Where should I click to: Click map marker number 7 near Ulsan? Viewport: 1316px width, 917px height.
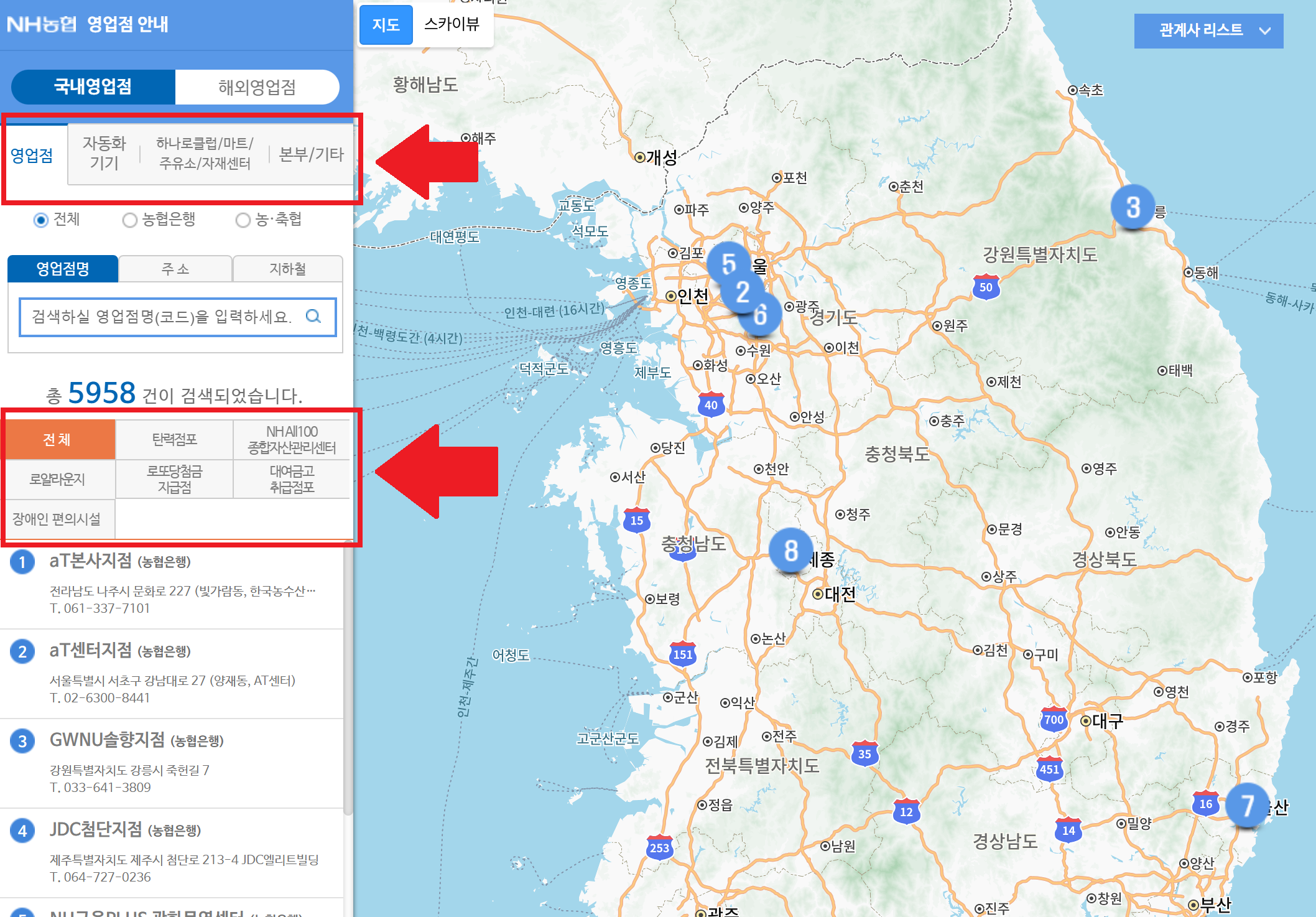pyautogui.click(x=1247, y=805)
